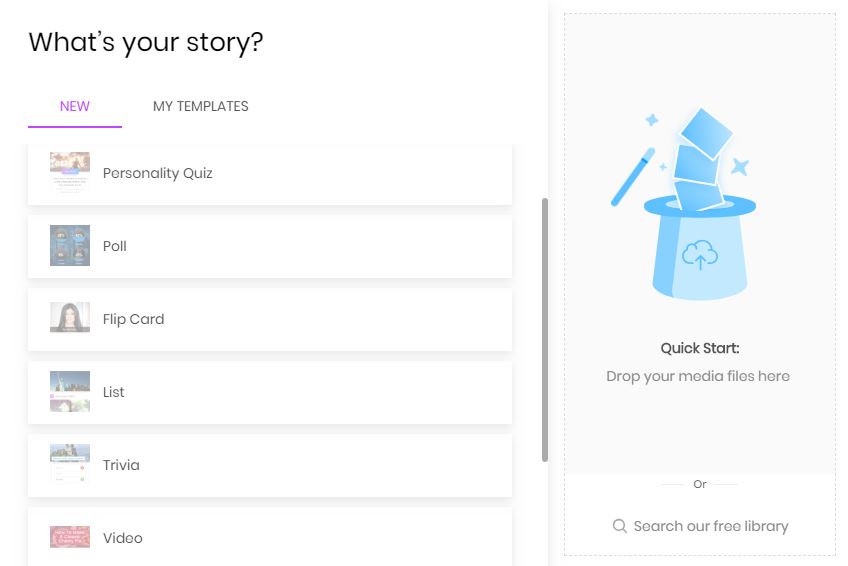Click the story list vertical scrollbar
The image size is (848, 566).
point(545,330)
